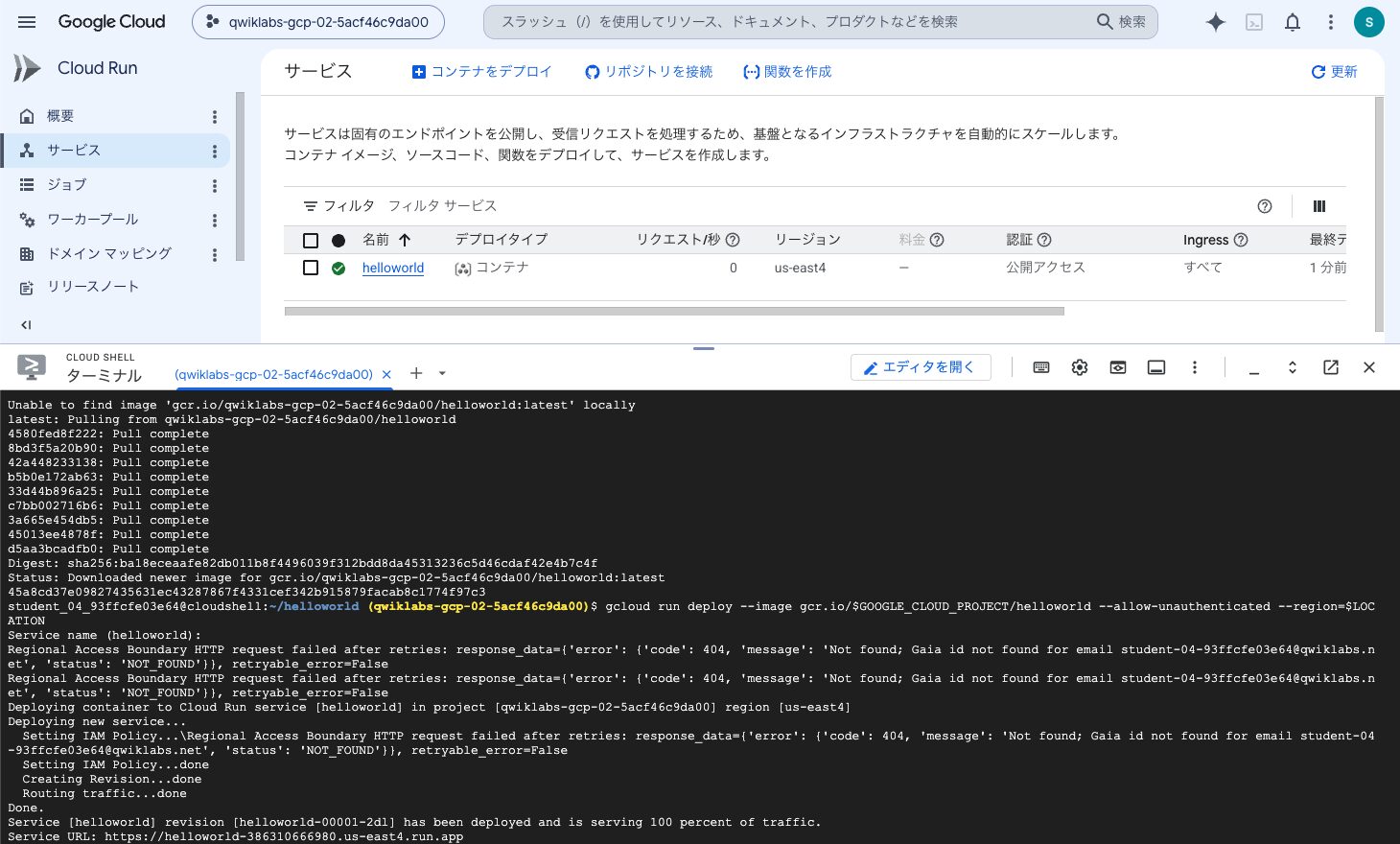1400x844 pixels.
Task: Close the Cloud Shell panel
Action: pyautogui.click(x=1369, y=367)
